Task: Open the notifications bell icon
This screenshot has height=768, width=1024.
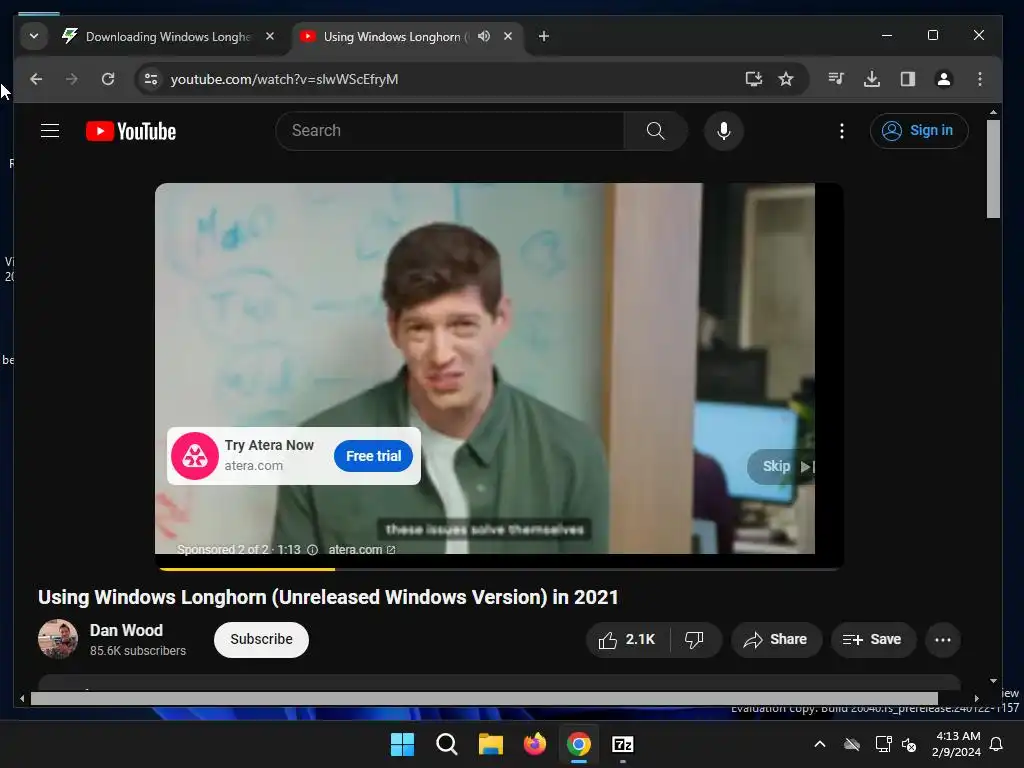Action: (x=997, y=744)
